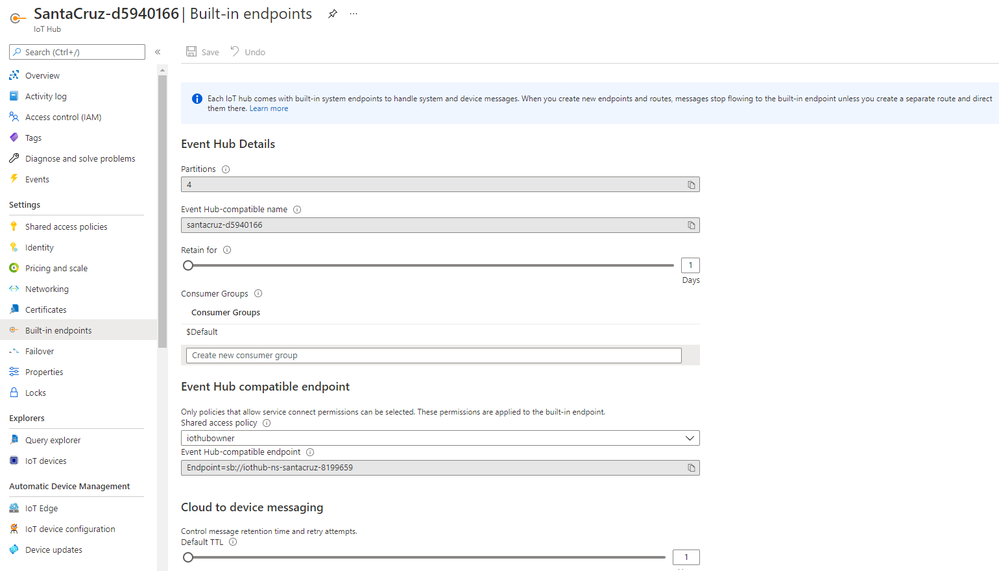The image size is (999, 571).
Task: Click the Retain for slider handle
Action: click(188, 265)
